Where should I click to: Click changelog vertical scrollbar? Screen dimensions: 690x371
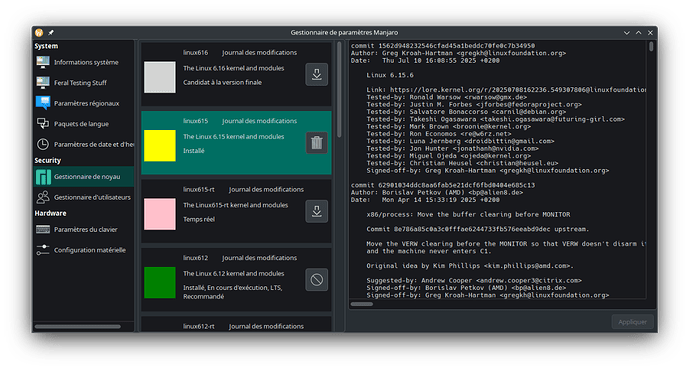pyautogui.click(x=651, y=47)
